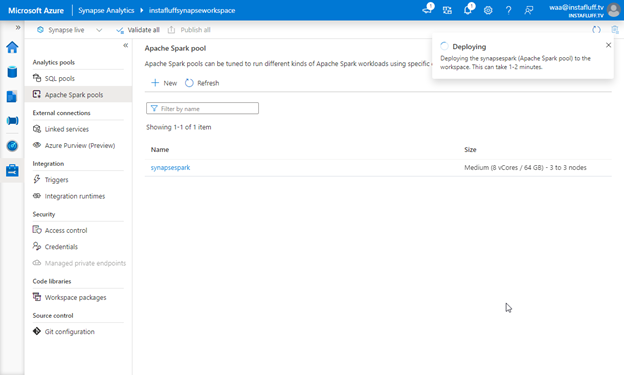This screenshot has height=375, width=624.
Task: Open Integration runtimes
Action: pyautogui.click(x=78, y=196)
